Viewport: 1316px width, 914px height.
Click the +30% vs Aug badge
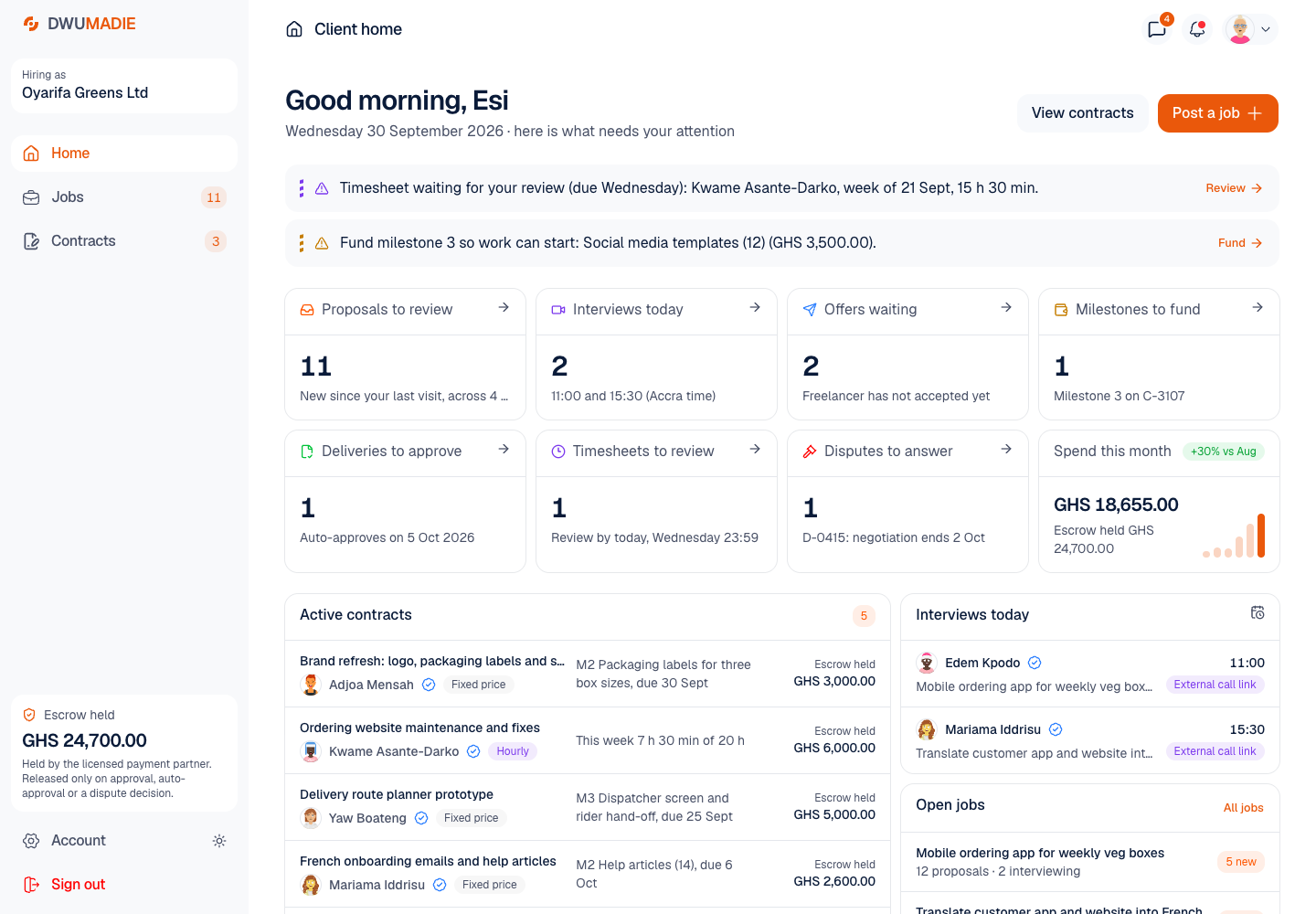point(1224,452)
